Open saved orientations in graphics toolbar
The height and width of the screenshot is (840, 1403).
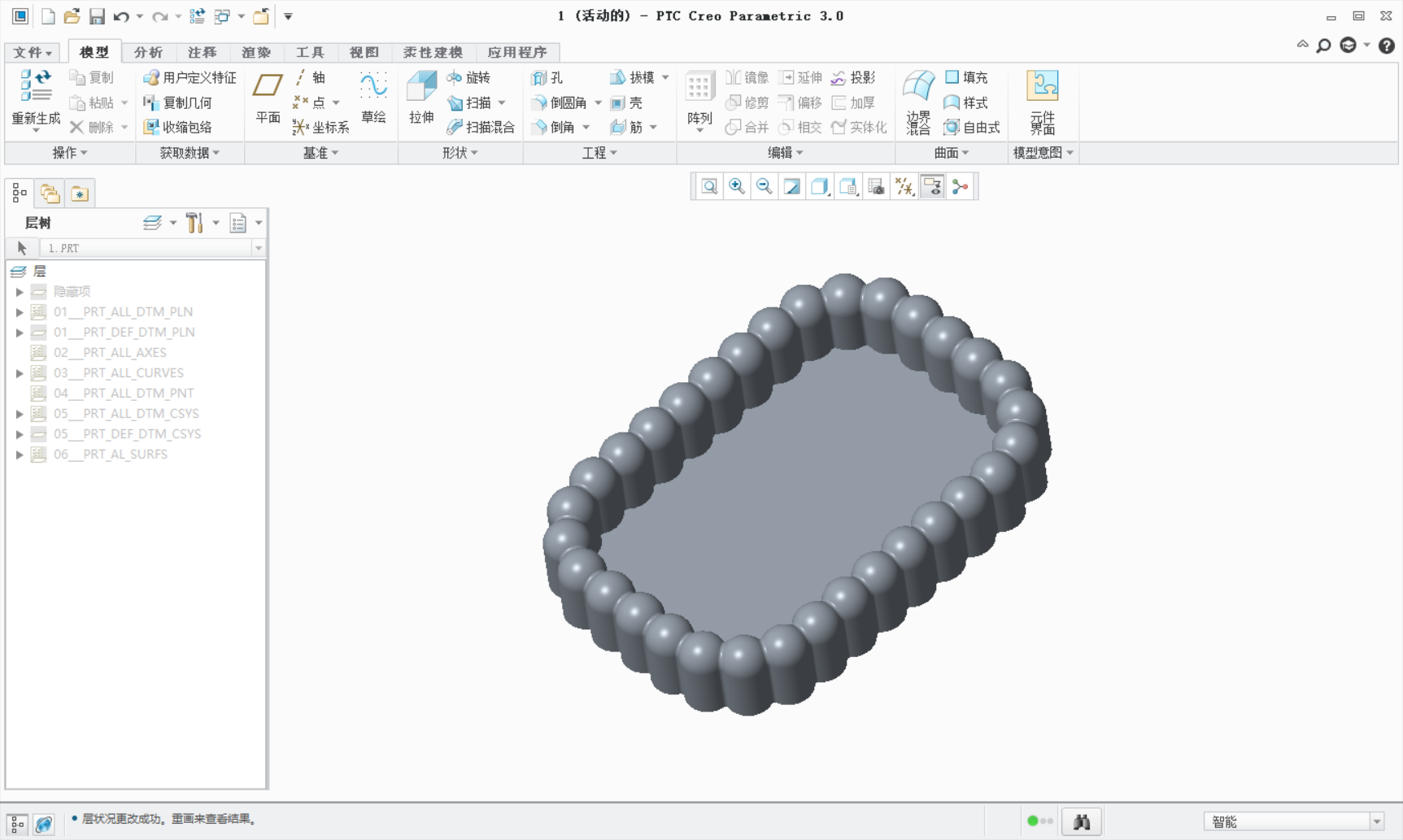[x=848, y=187]
